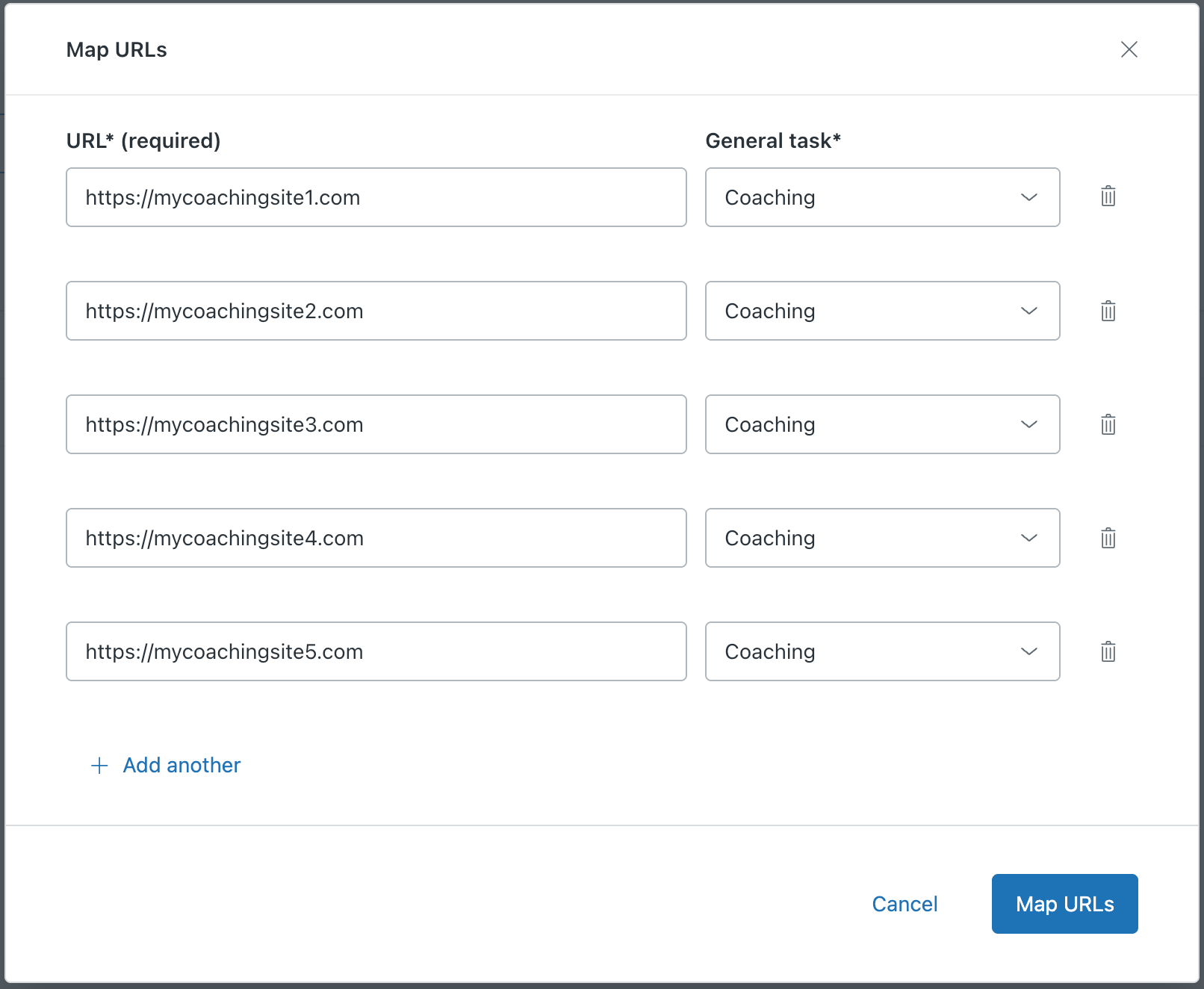Open the task dropdown in the third row

click(882, 424)
